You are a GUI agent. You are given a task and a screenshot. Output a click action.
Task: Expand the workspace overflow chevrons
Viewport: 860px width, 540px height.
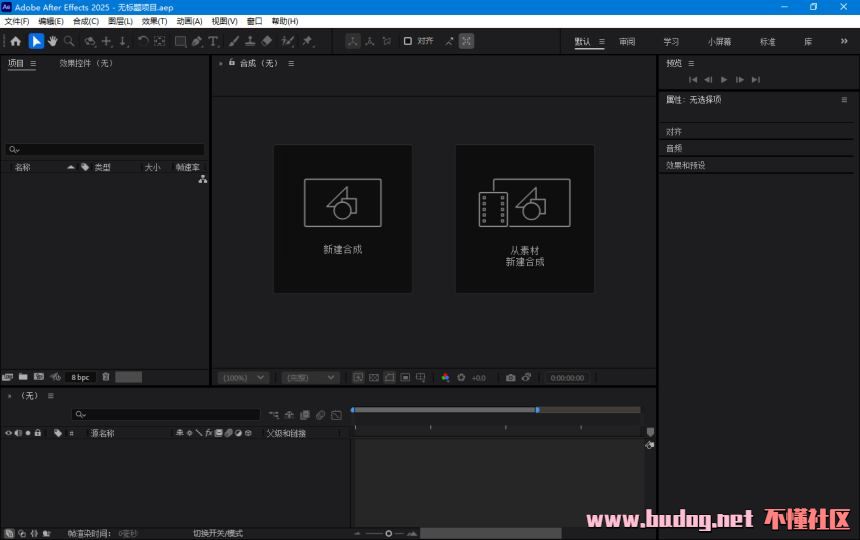(843, 41)
